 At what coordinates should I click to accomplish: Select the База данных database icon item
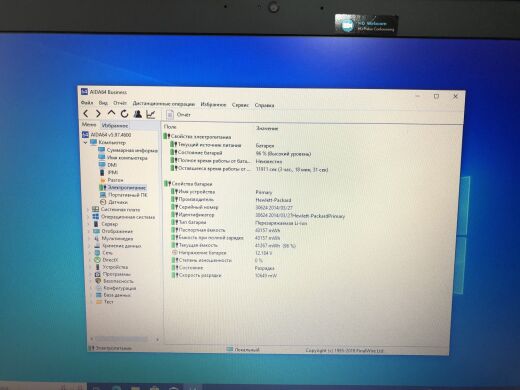[x=113, y=295]
